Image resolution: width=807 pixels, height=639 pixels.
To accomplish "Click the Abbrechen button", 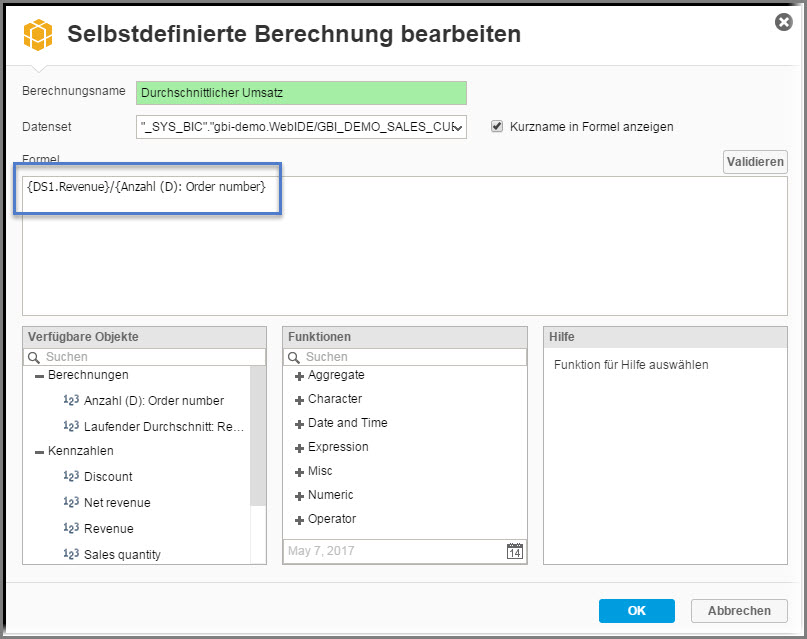I will 739,611.
